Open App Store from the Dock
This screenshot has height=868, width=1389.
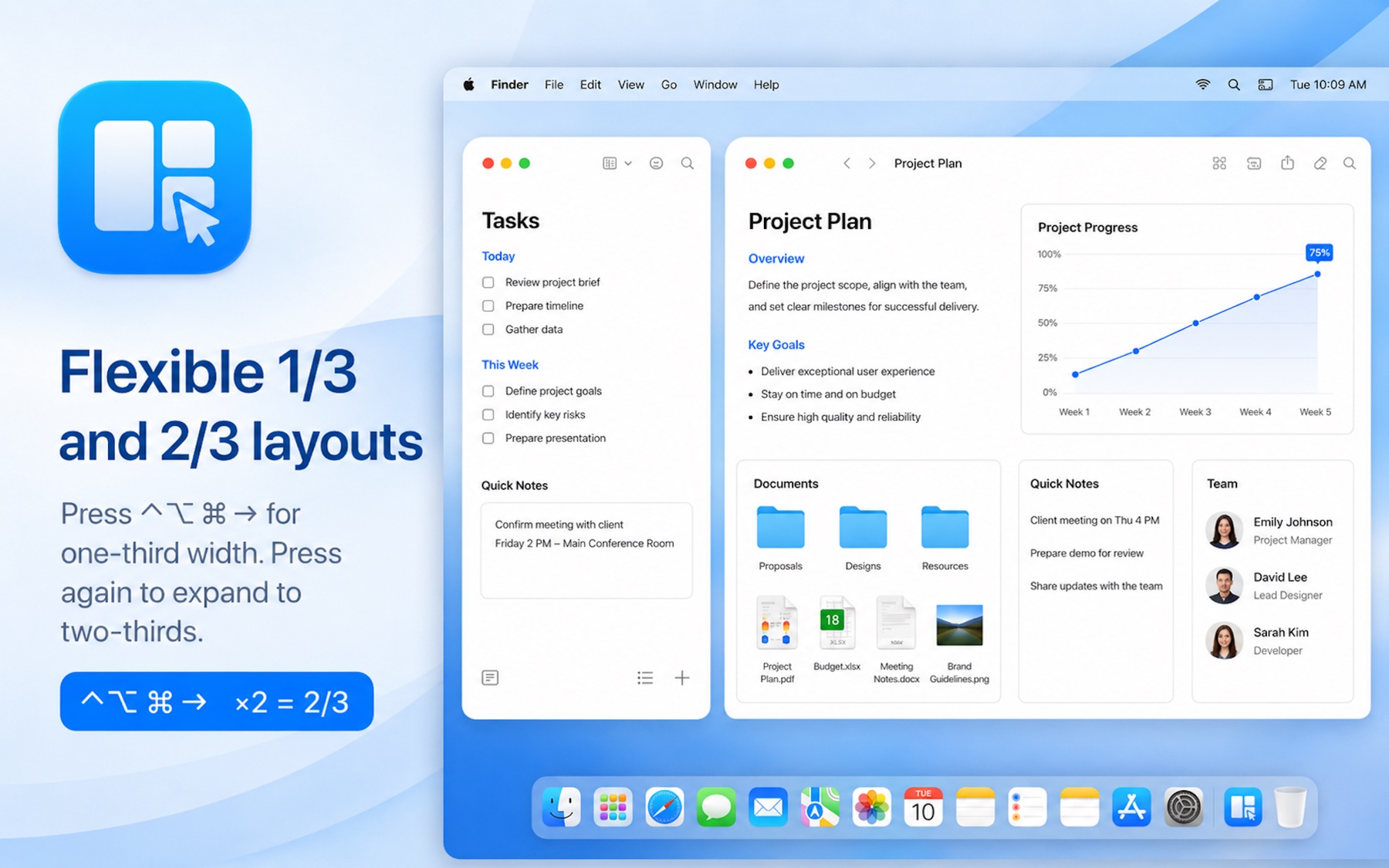point(1131,808)
